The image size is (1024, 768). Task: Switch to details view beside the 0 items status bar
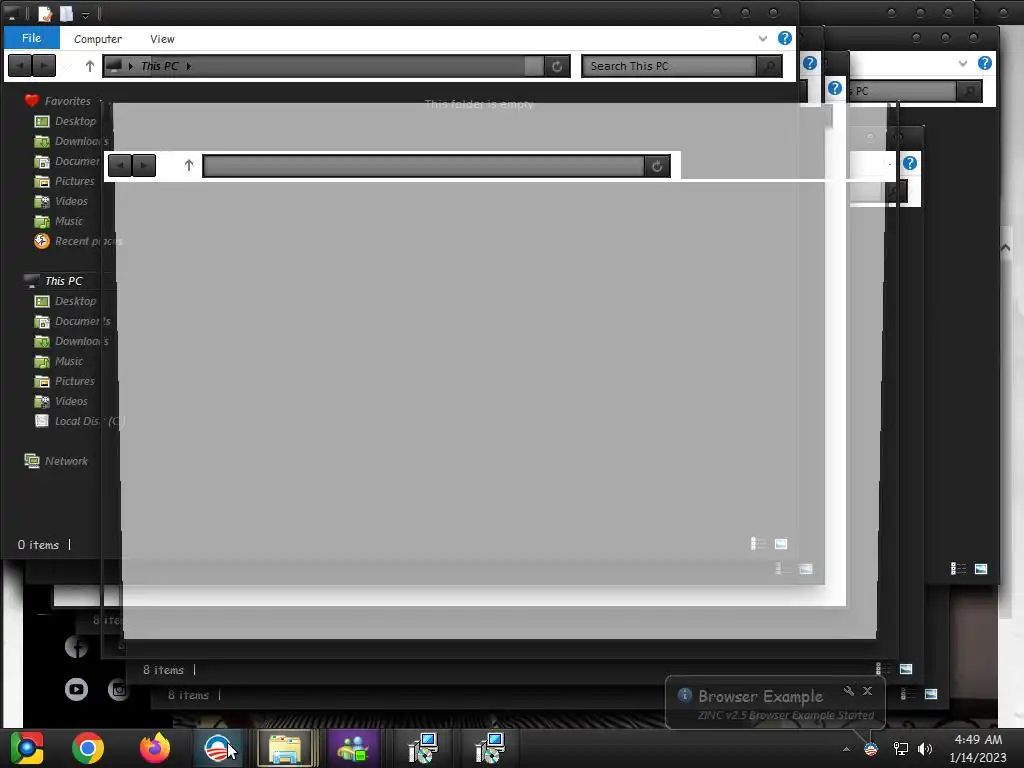pyautogui.click(x=758, y=543)
